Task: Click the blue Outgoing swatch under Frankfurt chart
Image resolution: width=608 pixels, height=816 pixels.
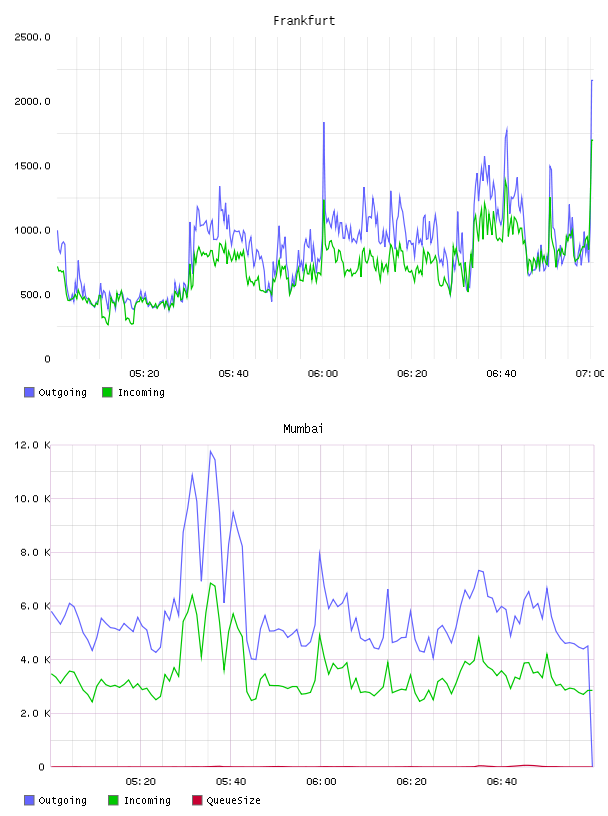Action: [x=29, y=392]
